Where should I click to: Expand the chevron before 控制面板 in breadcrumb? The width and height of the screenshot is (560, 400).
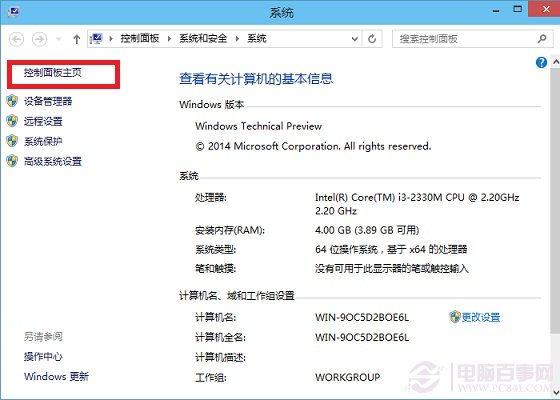pos(111,39)
